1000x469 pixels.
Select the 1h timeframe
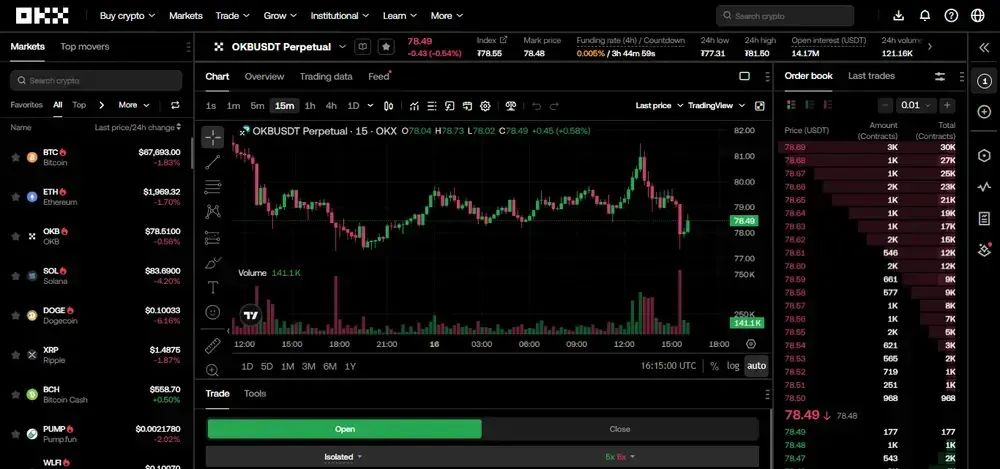pos(310,106)
